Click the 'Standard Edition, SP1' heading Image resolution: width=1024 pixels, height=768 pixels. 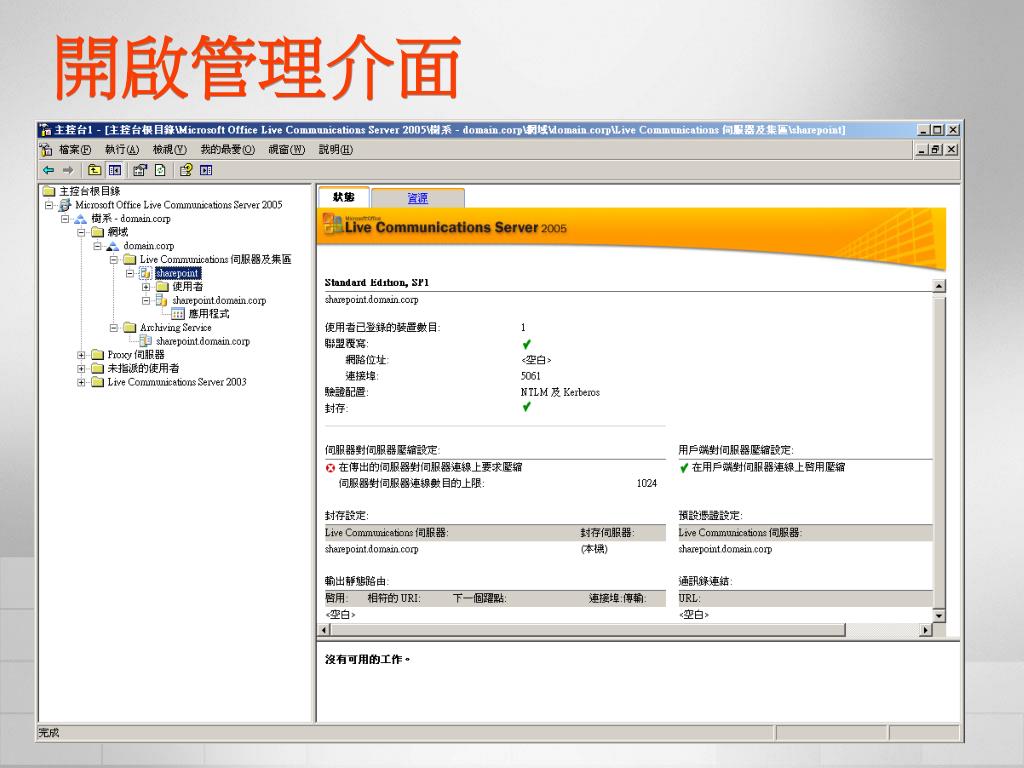point(377,283)
